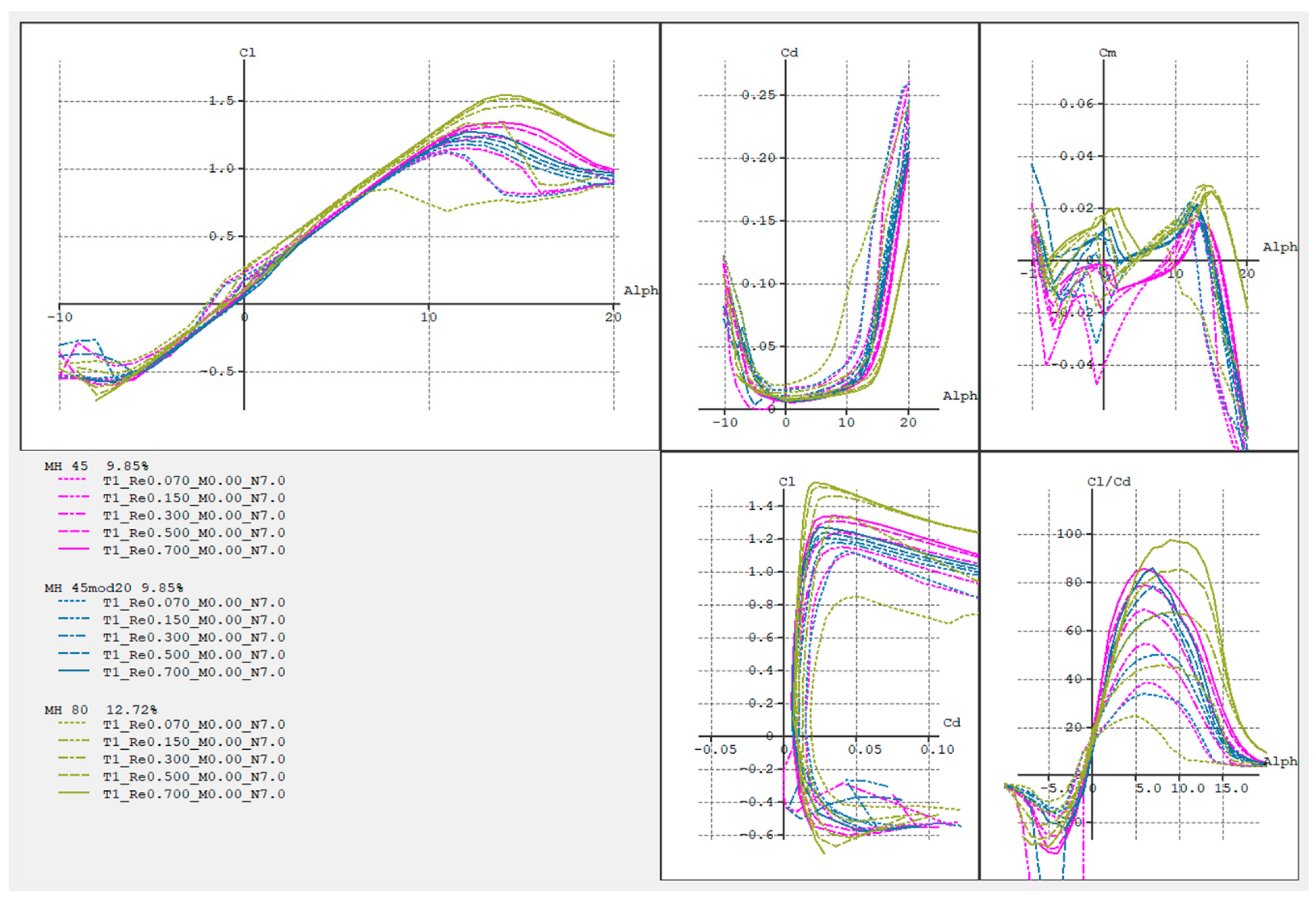
Task: Pick MH 45mod20 polar T1_Re0.700_M0.00_N7.0 label
Action: tap(194, 672)
